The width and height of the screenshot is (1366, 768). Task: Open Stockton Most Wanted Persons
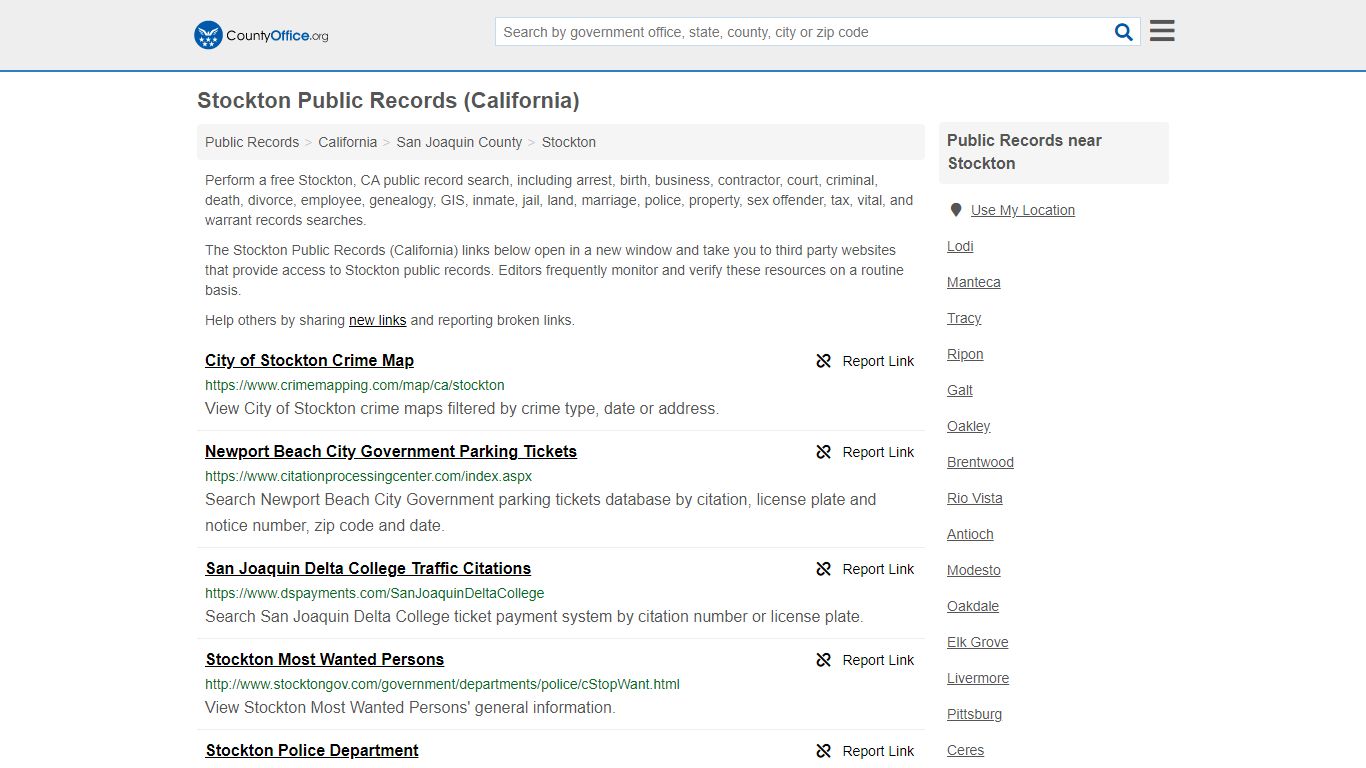tap(325, 659)
